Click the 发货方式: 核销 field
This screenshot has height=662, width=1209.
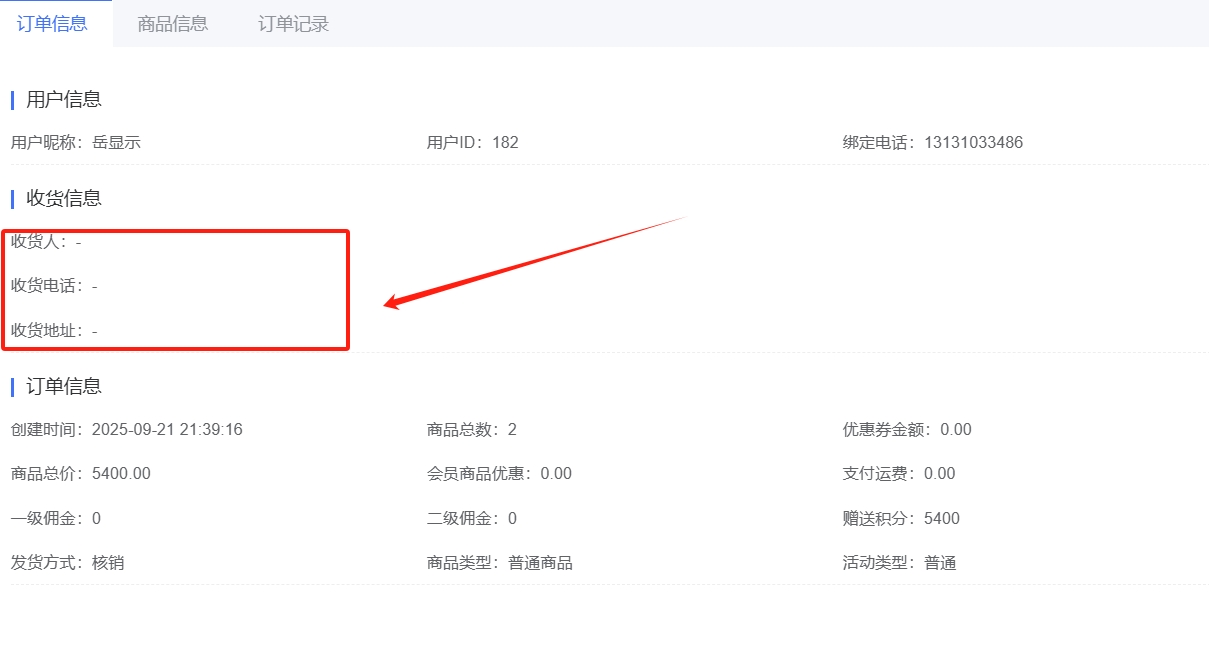tap(68, 563)
